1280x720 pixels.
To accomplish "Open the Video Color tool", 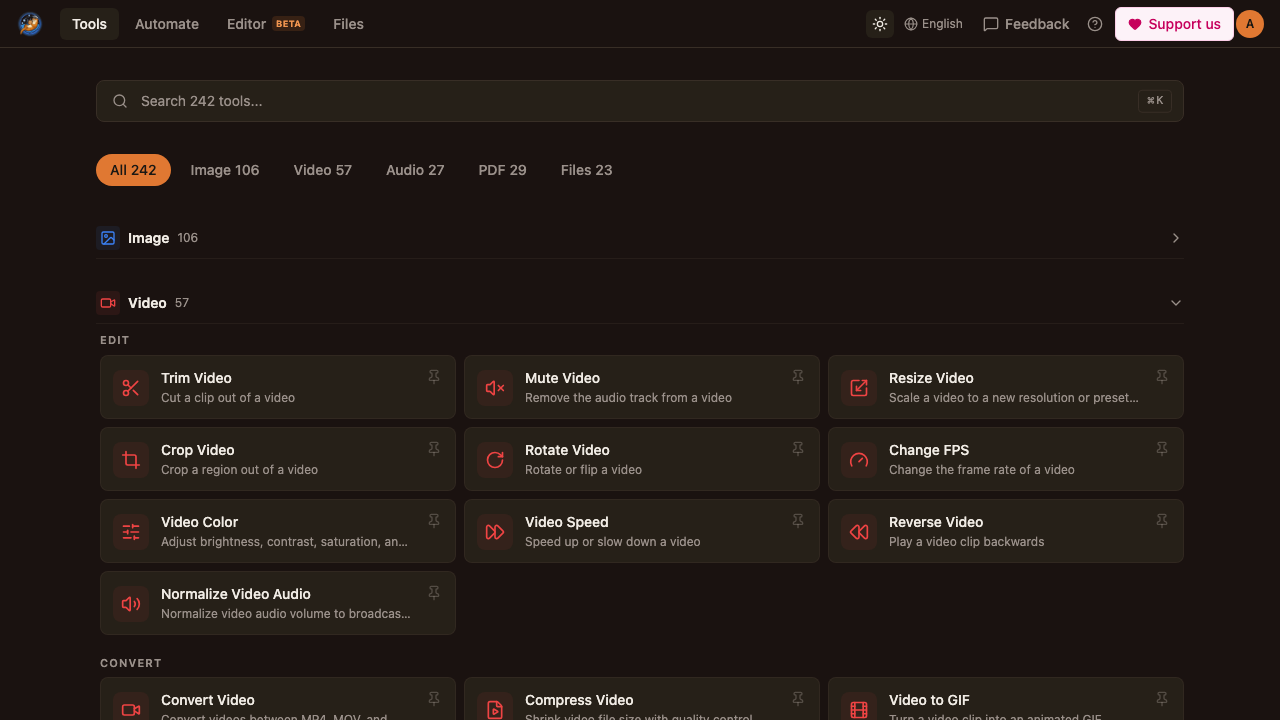I will (x=278, y=531).
